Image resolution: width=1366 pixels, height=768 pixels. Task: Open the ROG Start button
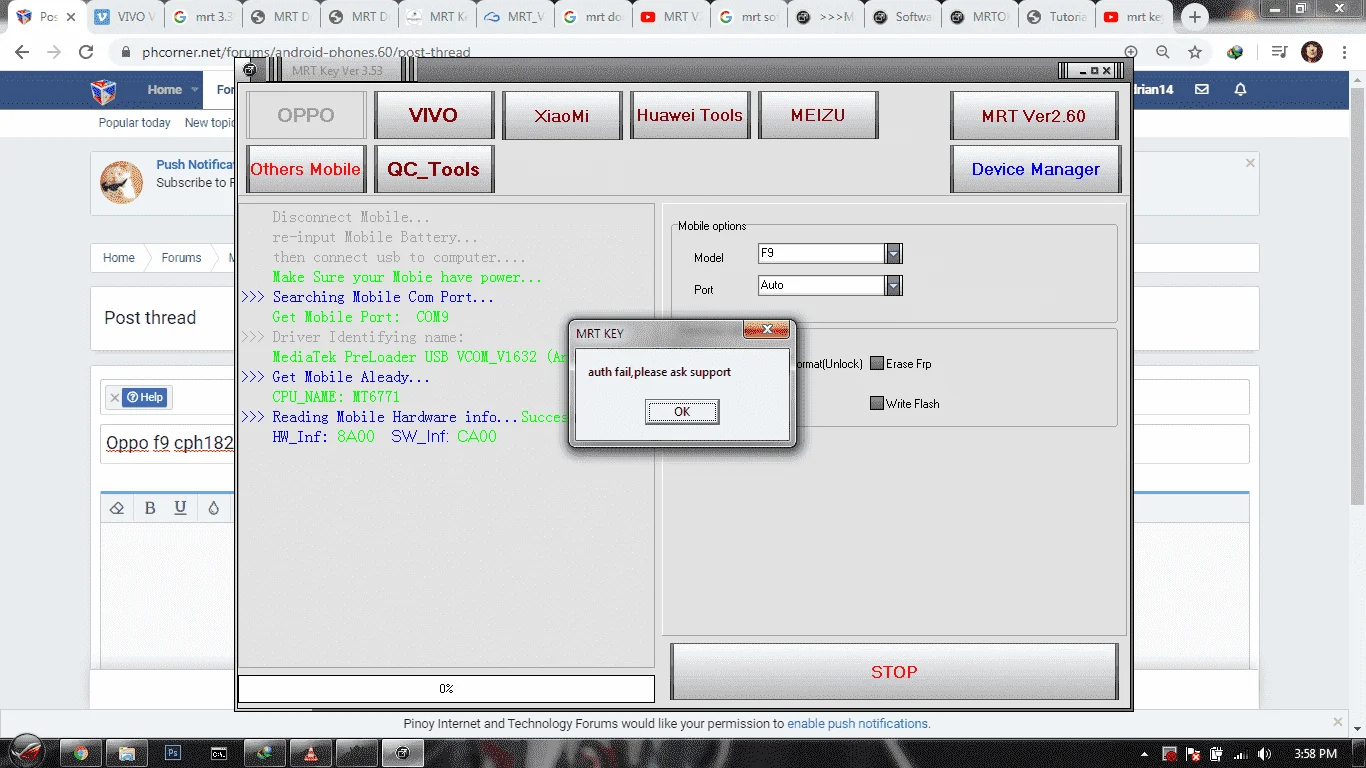pyautogui.click(x=27, y=753)
